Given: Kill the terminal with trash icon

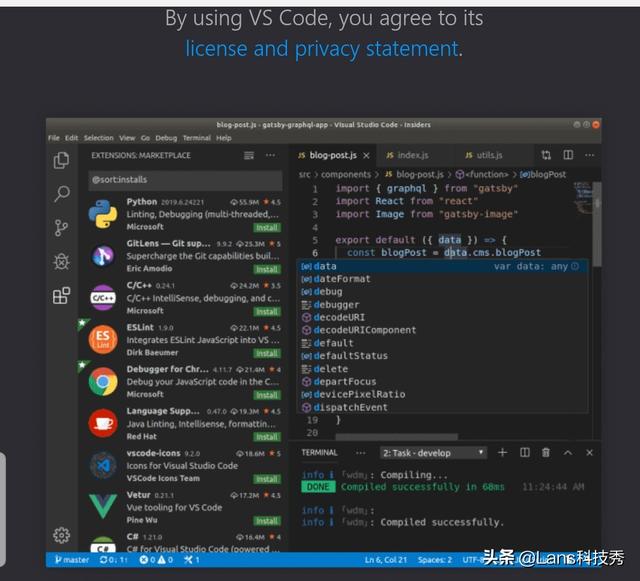Looking at the screenshot, I should [546, 452].
